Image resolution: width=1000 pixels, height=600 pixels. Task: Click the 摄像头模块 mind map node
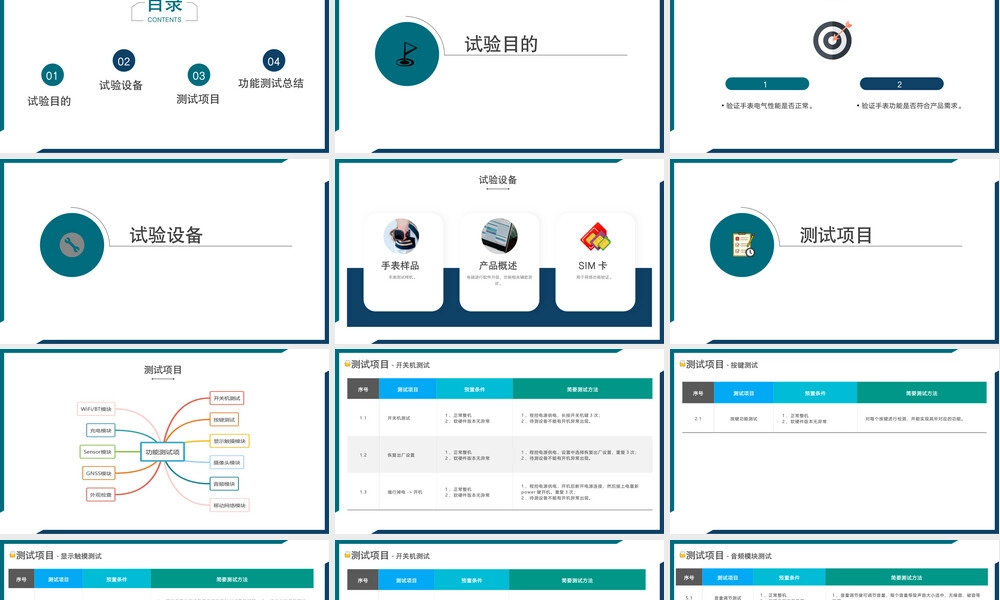pyautogui.click(x=227, y=462)
